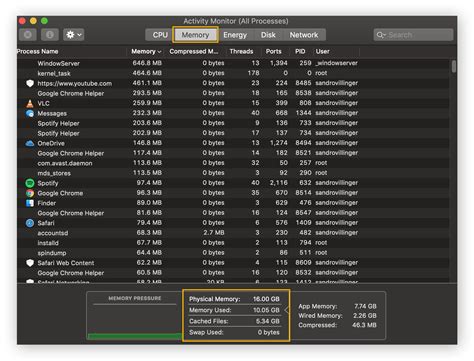Sort by Threads column header
The width and height of the screenshot is (474, 361).
(x=241, y=51)
